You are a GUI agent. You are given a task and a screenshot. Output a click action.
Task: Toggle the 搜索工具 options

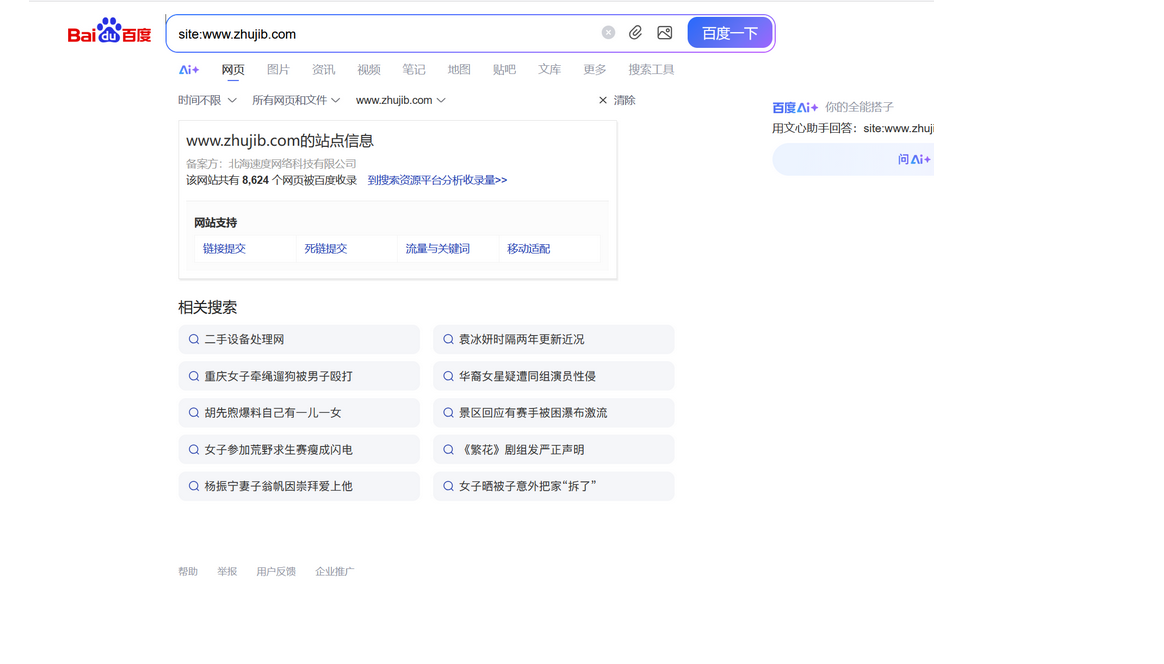point(651,69)
